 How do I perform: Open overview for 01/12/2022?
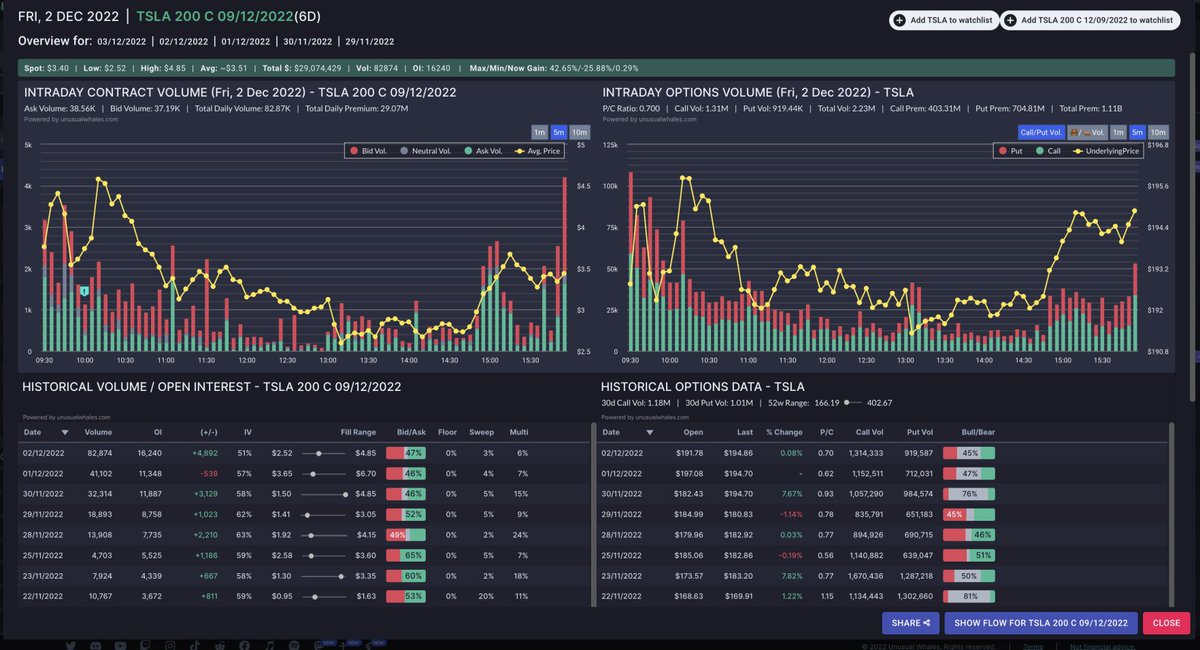click(246, 42)
